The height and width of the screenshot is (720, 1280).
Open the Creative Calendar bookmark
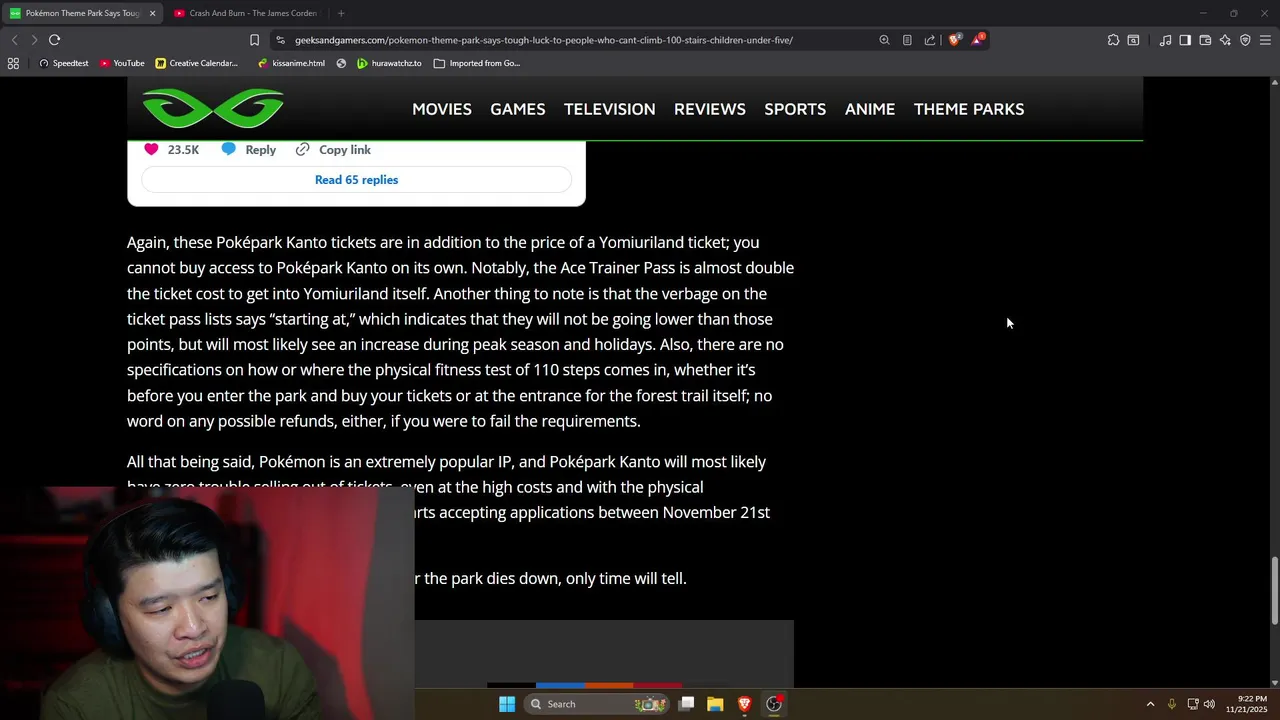click(x=197, y=63)
